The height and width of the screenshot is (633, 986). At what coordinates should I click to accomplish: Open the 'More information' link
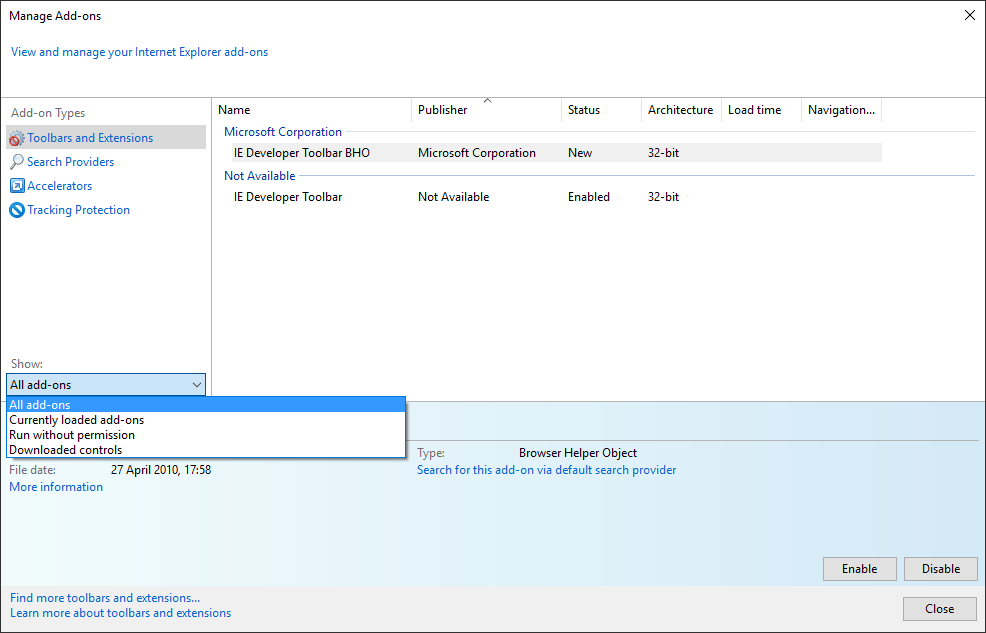(56, 487)
